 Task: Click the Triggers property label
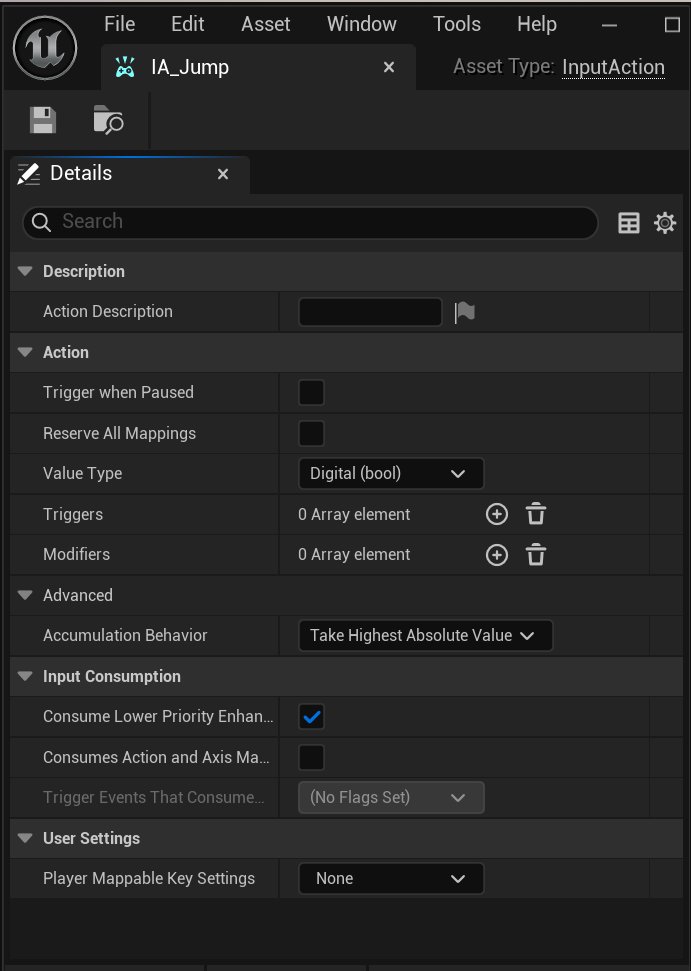click(73, 514)
